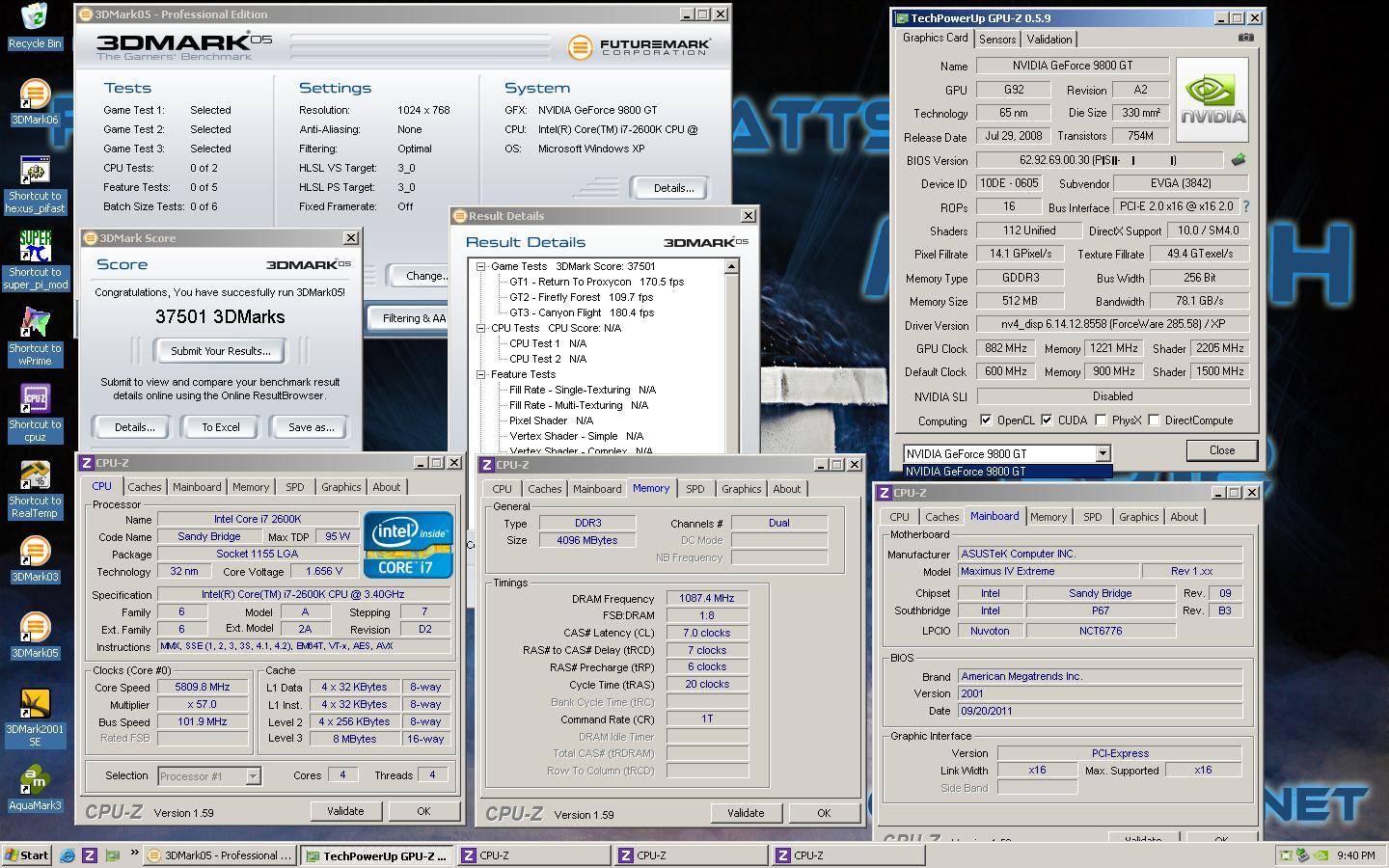Open the GPU selection dropdown in GPU-Z
The height and width of the screenshot is (868, 1389).
pyautogui.click(x=1103, y=453)
